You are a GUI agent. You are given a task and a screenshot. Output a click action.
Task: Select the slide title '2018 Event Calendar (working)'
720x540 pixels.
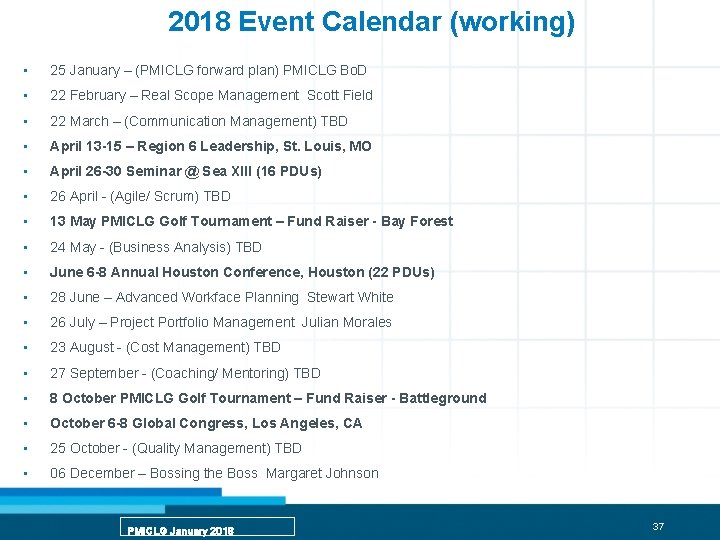(371, 22)
